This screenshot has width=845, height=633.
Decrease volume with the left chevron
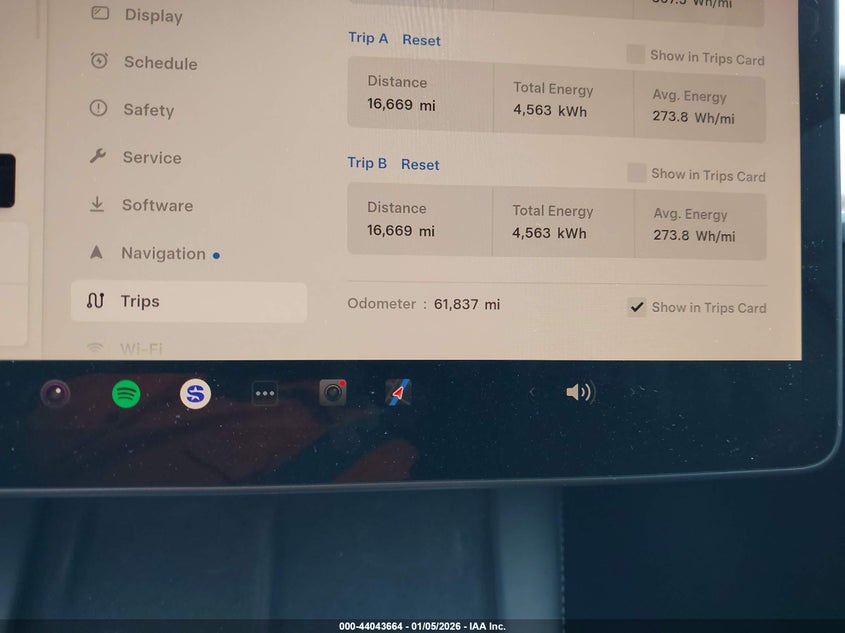532,393
